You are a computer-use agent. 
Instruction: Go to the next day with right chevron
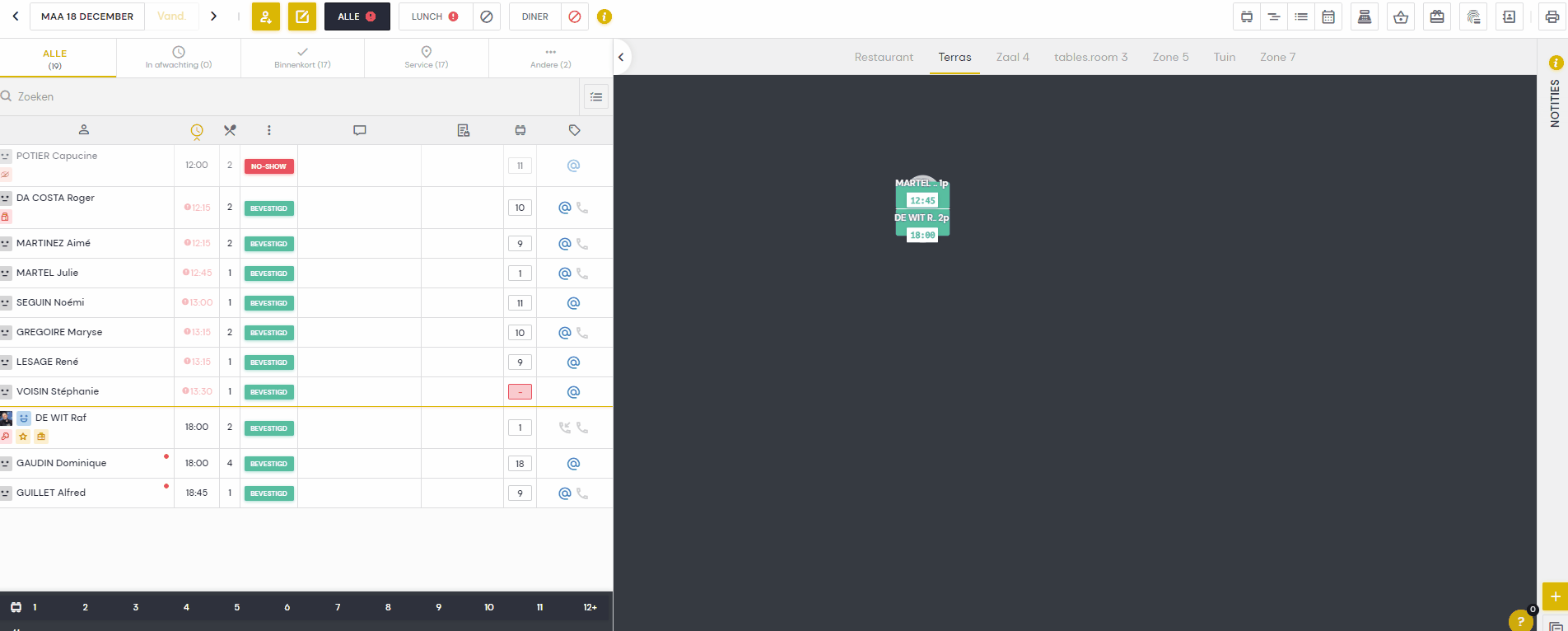point(214,16)
